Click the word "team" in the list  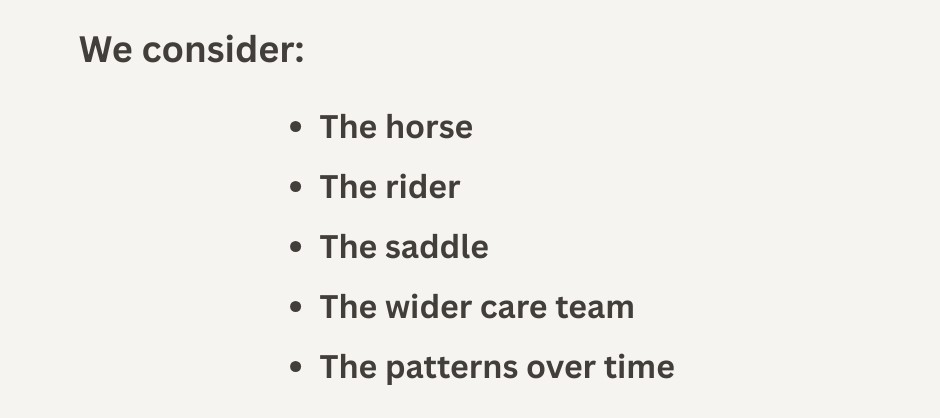tap(602, 308)
